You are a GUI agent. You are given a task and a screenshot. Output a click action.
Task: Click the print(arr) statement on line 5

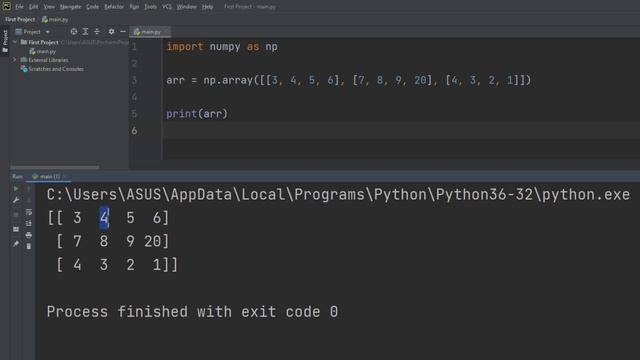[197, 114]
